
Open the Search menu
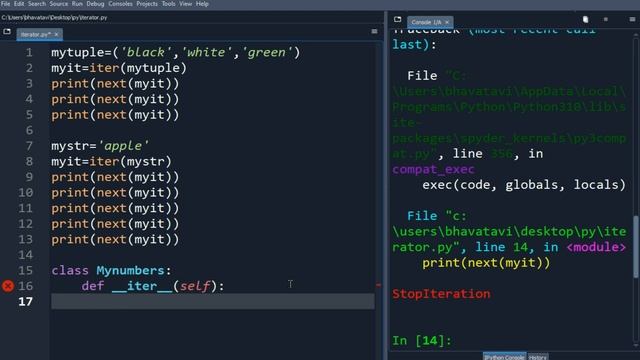coord(37,4)
